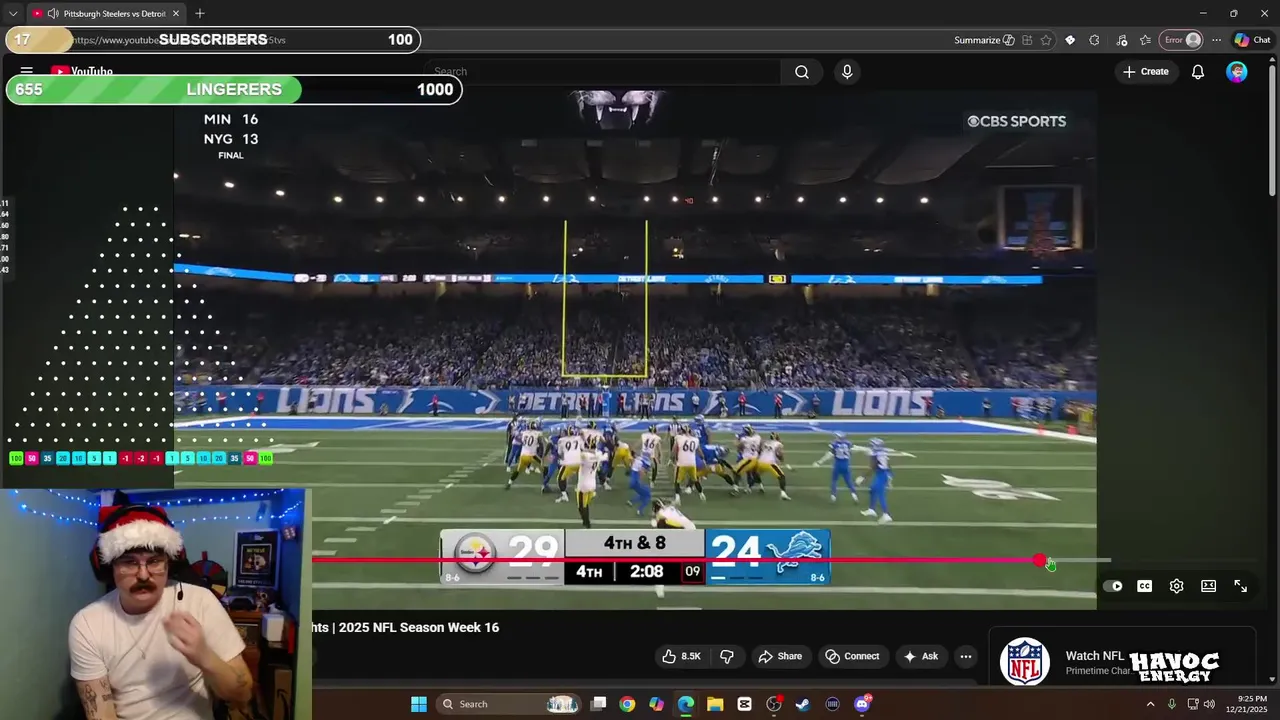The height and width of the screenshot is (720, 1280).
Task: Launch Google Chrome from taskbar
Action: pyautogui.click(x=627, y=704)
